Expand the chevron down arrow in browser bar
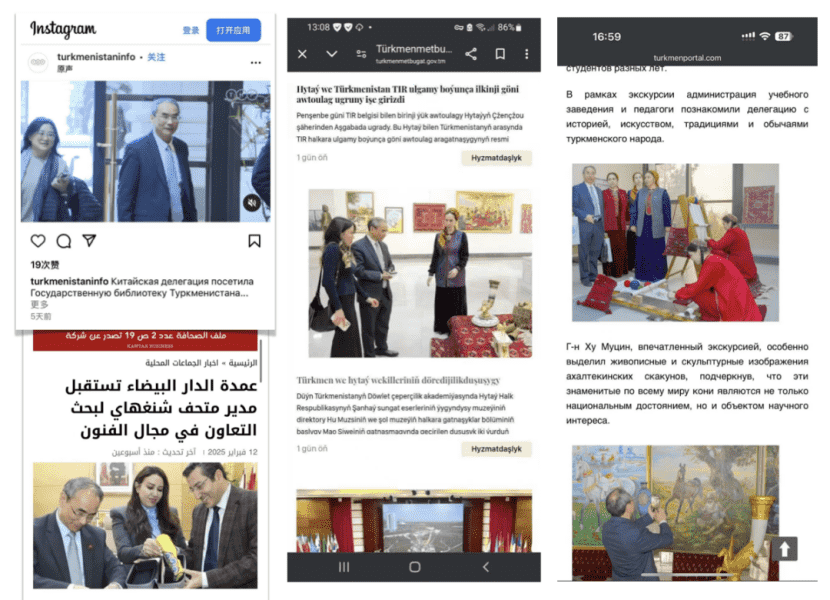Viewport: 830px width, 600px height. tap(332, 53)
